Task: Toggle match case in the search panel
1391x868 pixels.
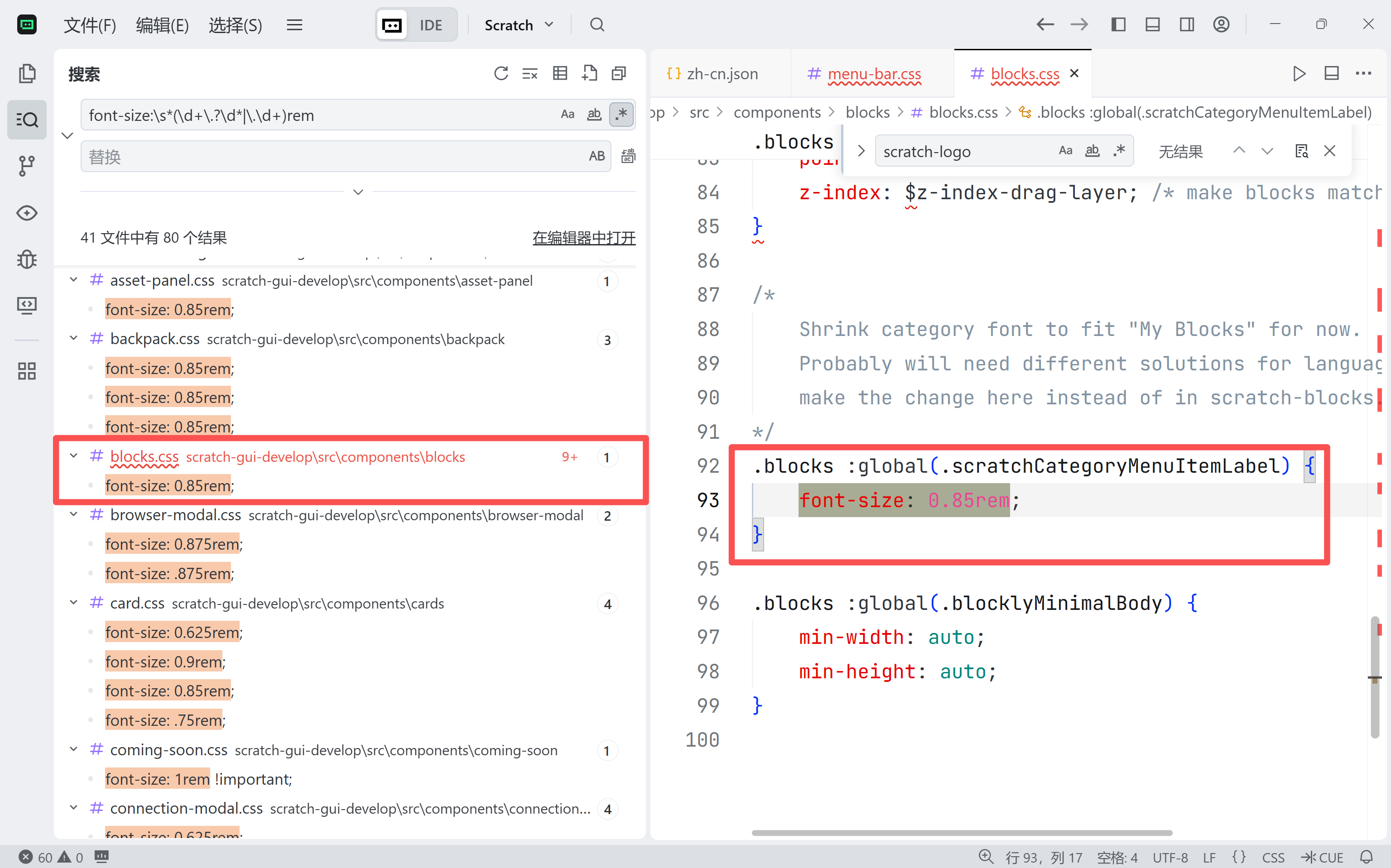Action: tap(568, 115)
